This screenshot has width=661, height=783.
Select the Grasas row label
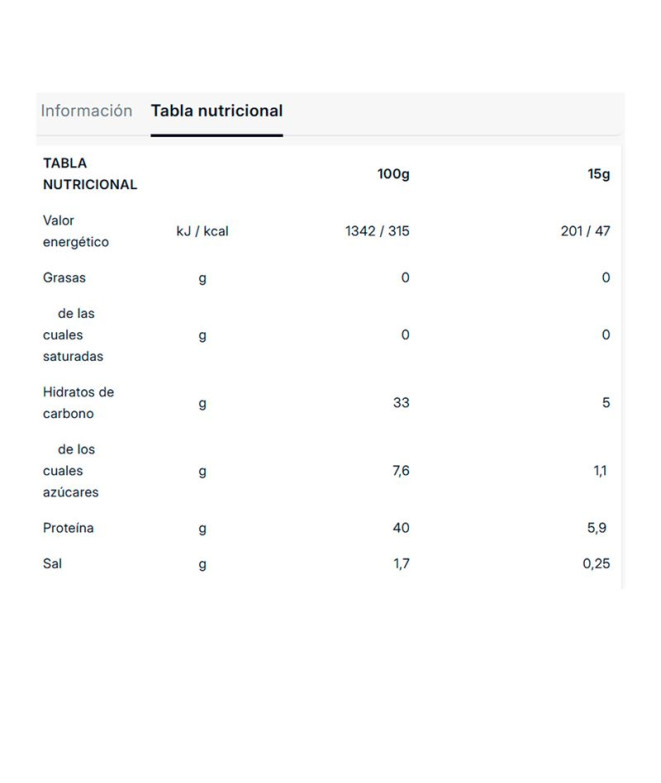pos(64,278)
